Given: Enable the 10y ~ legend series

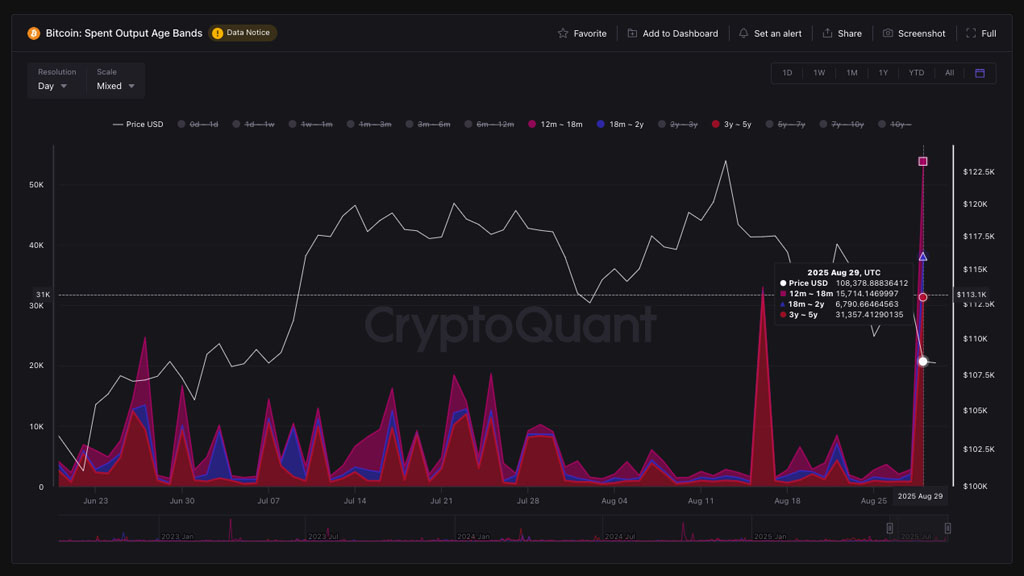Looking at the screenshot, I should pyautogui.click(x=895, y=124).
